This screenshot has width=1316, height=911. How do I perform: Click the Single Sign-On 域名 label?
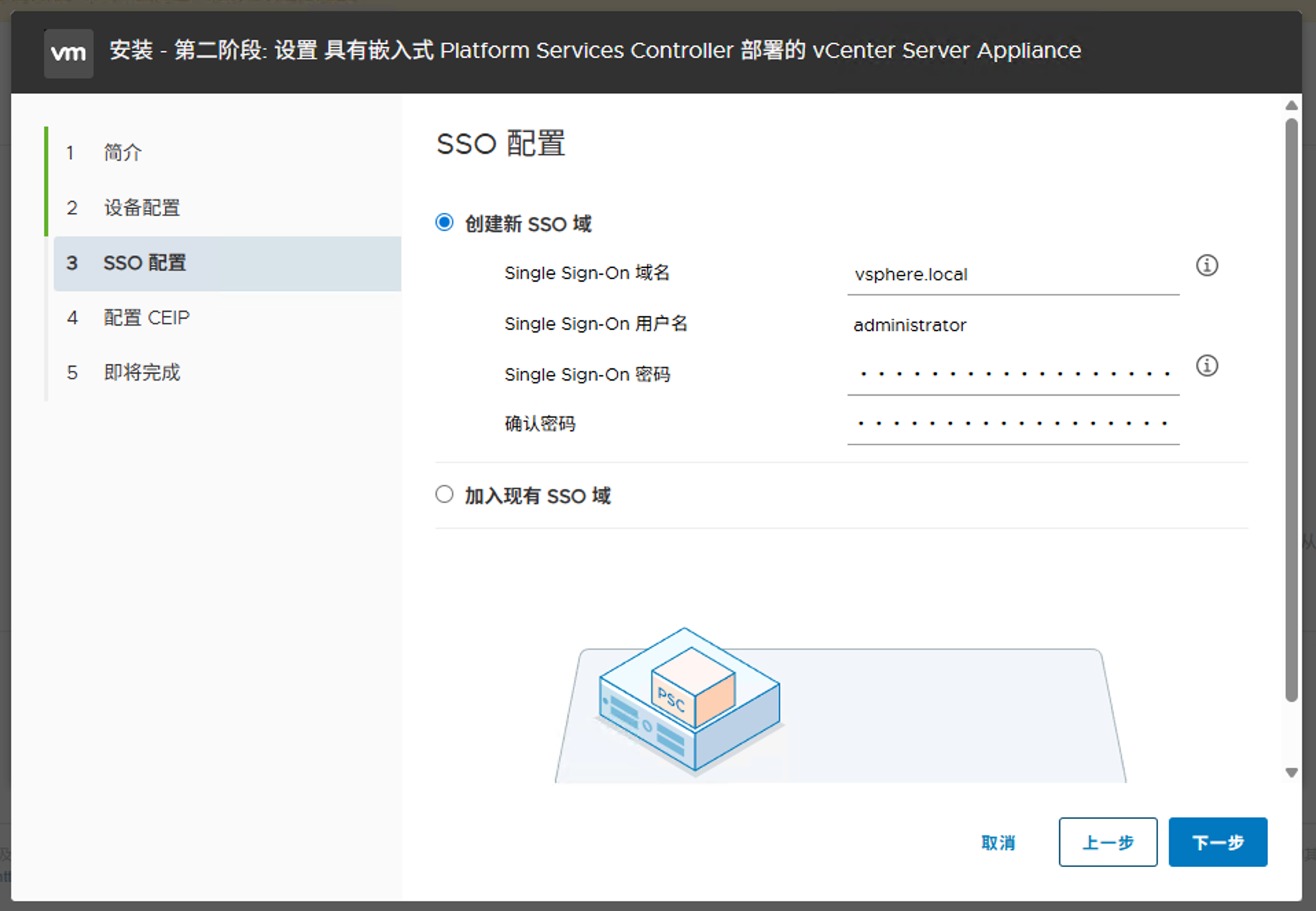click(587, 273)
